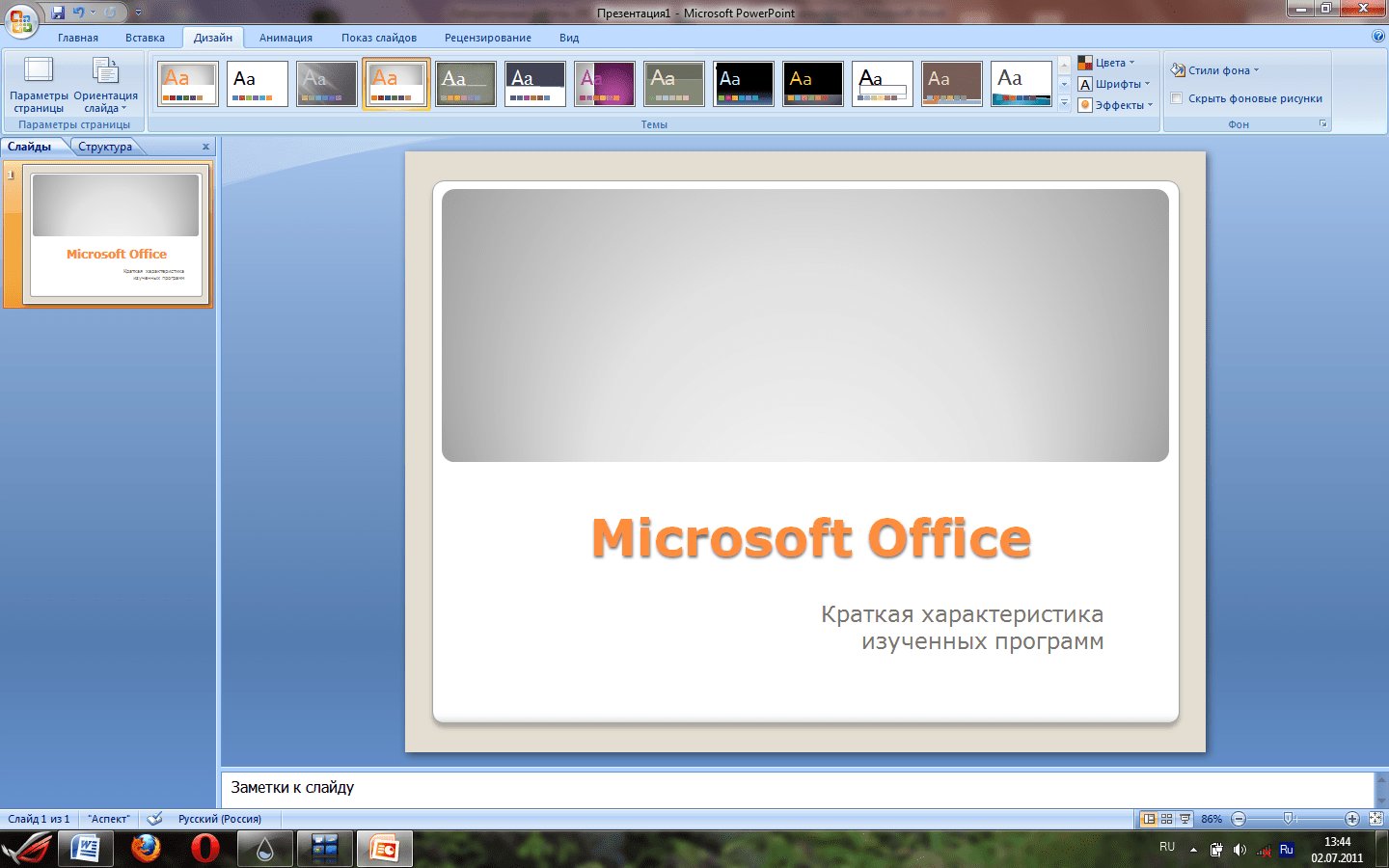This screenshot has height=868, width=1389.
Task: Expand the Ориентация слайда dropdown
Action: (x=105, y=85)
